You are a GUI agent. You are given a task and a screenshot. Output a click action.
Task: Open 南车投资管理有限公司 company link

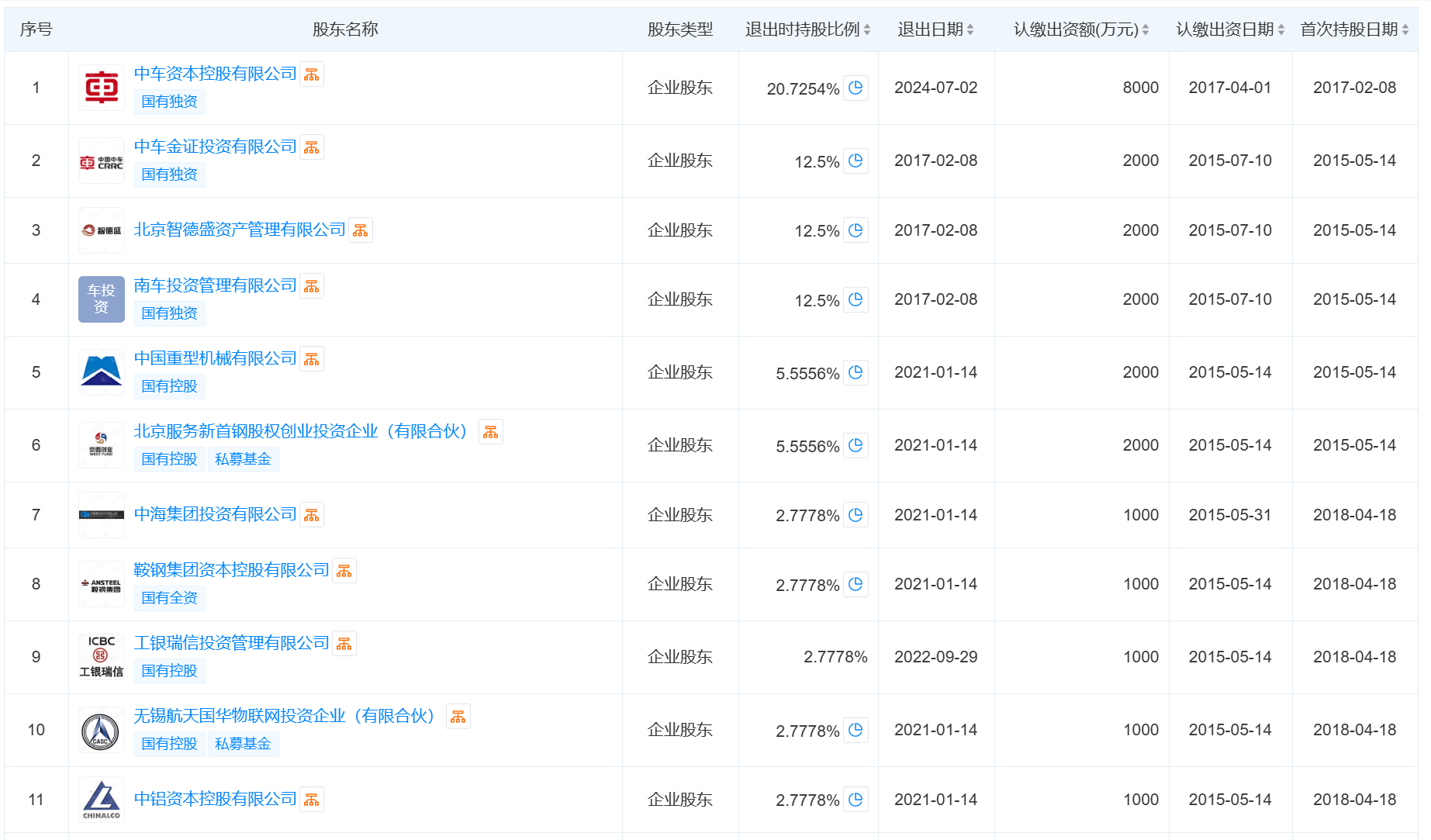point(216,285)
